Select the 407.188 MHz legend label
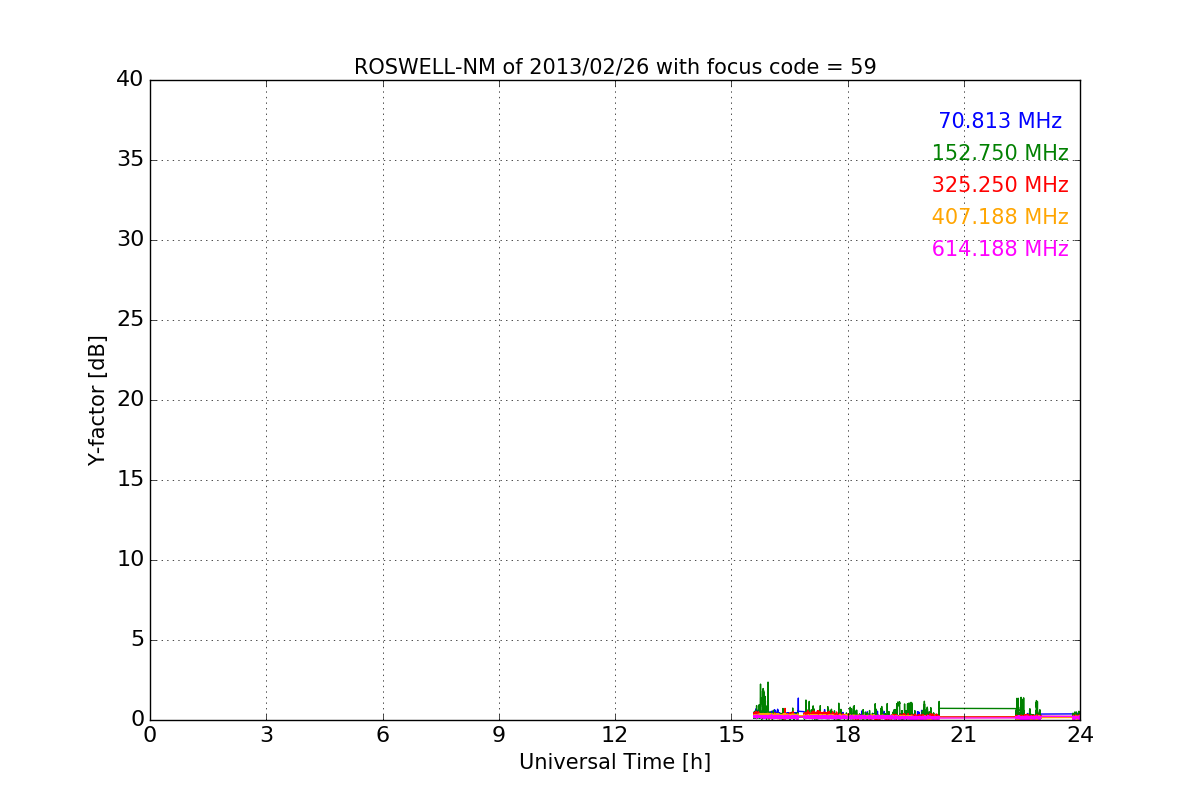 1000,217
